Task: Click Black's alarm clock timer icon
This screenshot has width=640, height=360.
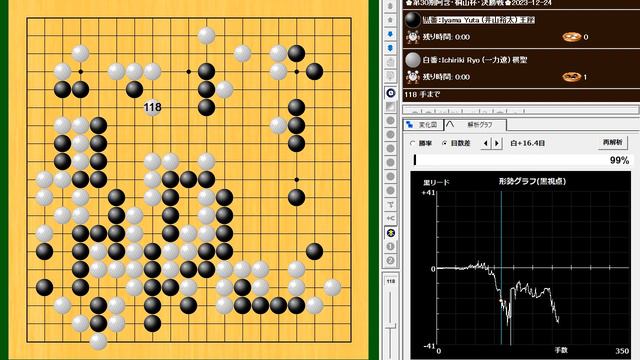Action: point(413,37)
